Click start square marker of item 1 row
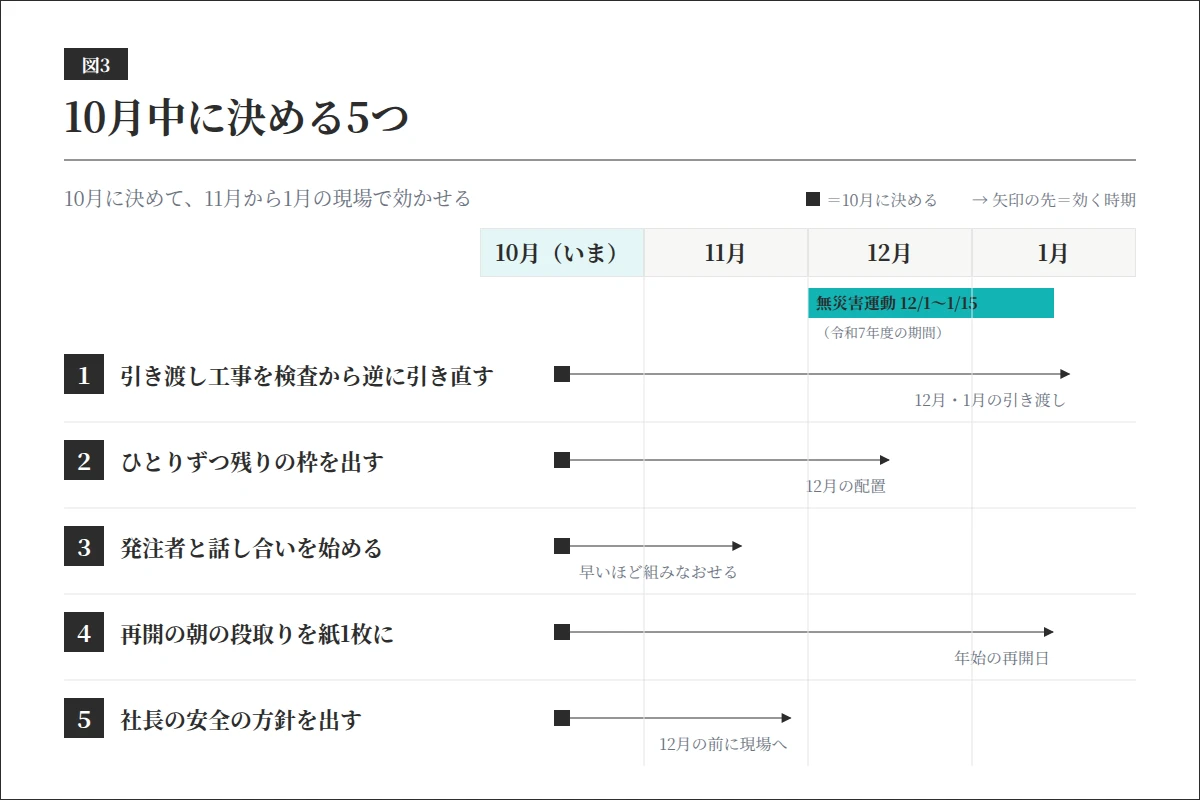 pyautogui.click(x=562, y=374)
